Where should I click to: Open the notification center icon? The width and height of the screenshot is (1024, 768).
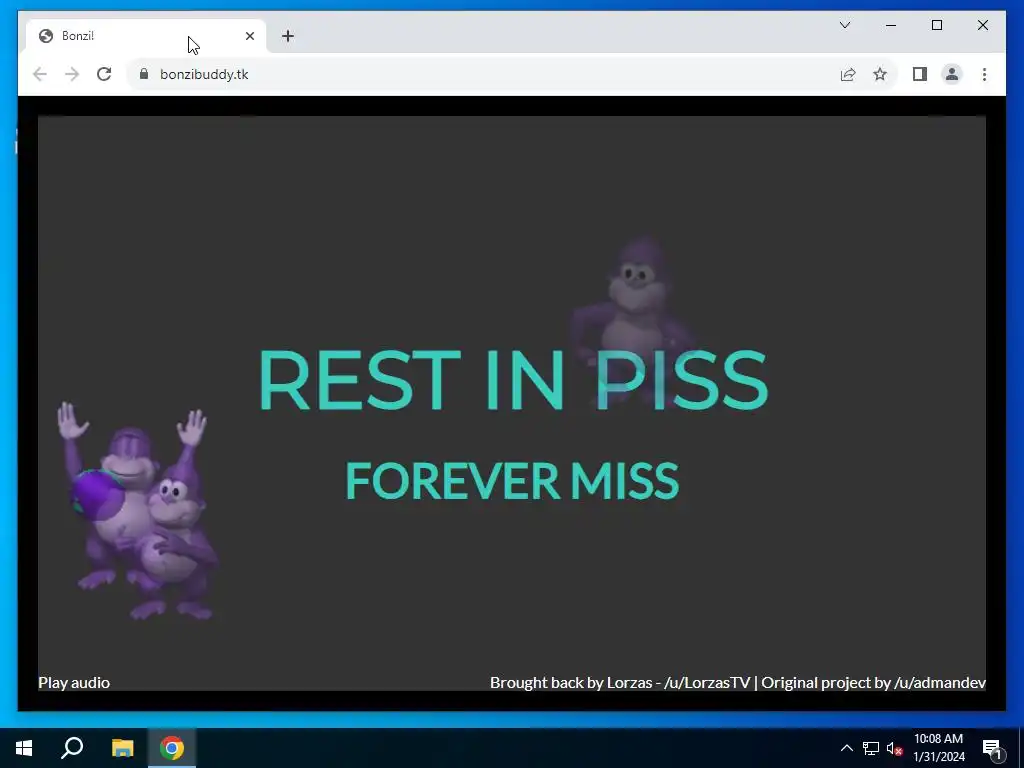pyautogui.click(x=992, y=748)
